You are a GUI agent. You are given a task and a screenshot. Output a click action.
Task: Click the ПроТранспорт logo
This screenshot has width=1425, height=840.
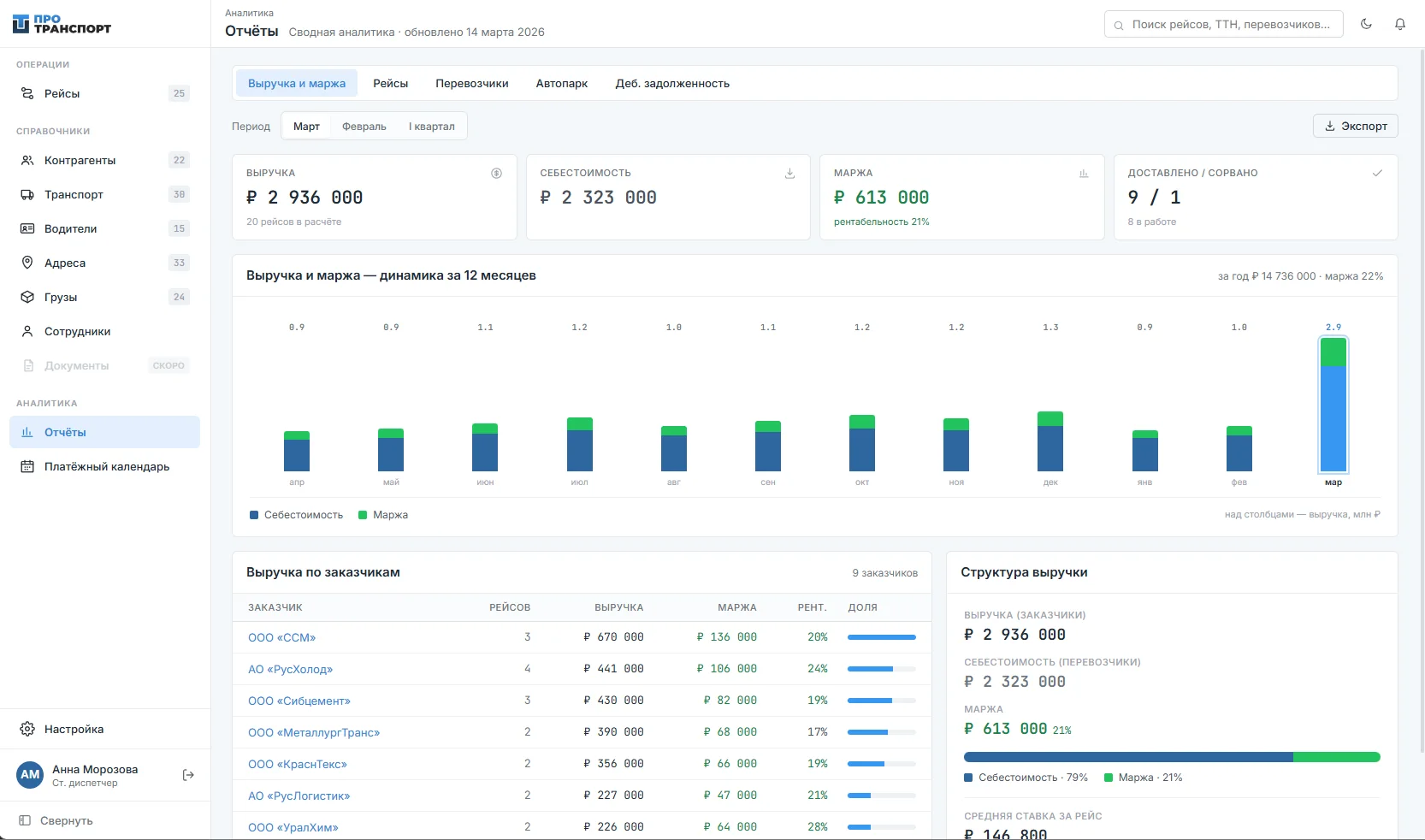62,24
